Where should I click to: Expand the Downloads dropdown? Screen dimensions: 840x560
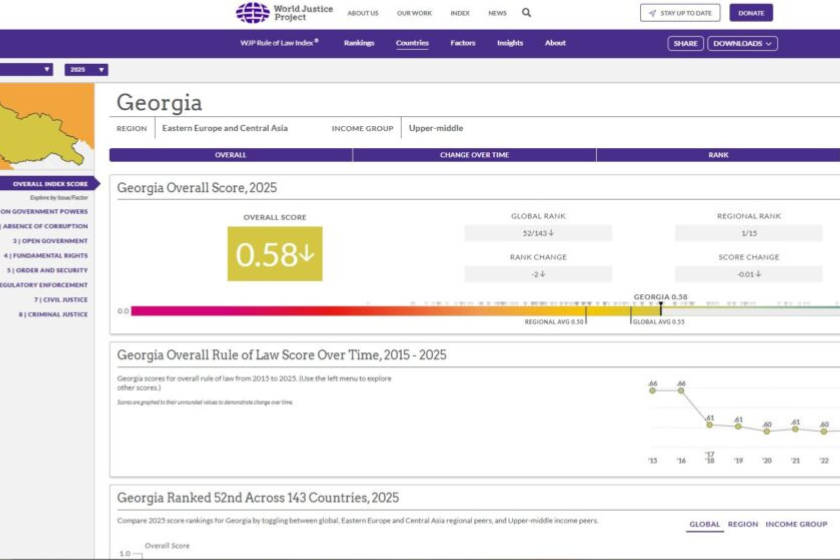click(742, 44)
